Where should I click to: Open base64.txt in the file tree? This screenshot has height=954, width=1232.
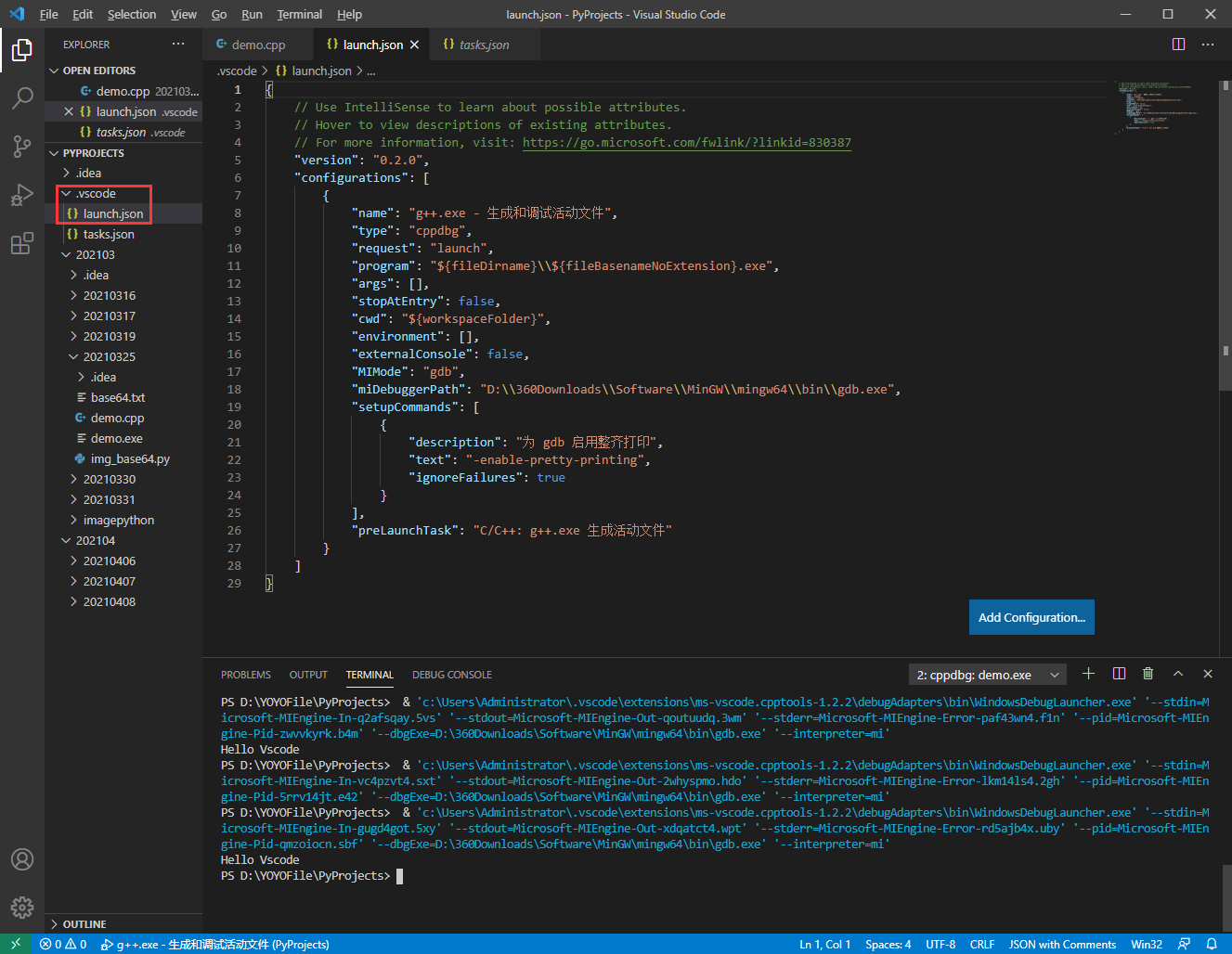click(118, 397)
